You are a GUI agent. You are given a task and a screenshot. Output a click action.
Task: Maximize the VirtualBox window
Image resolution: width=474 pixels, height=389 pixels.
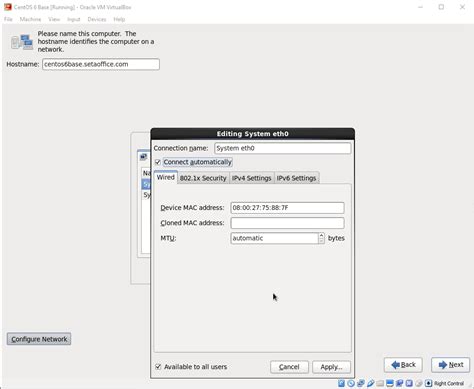441,7
